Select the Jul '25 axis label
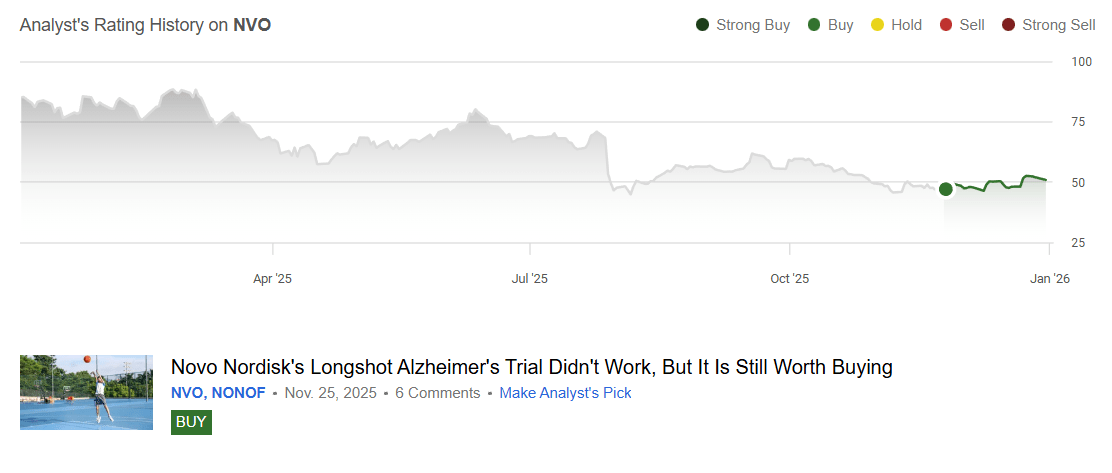Image resolution: width=1112 pixels, height=473 pixels. point(529,279)
